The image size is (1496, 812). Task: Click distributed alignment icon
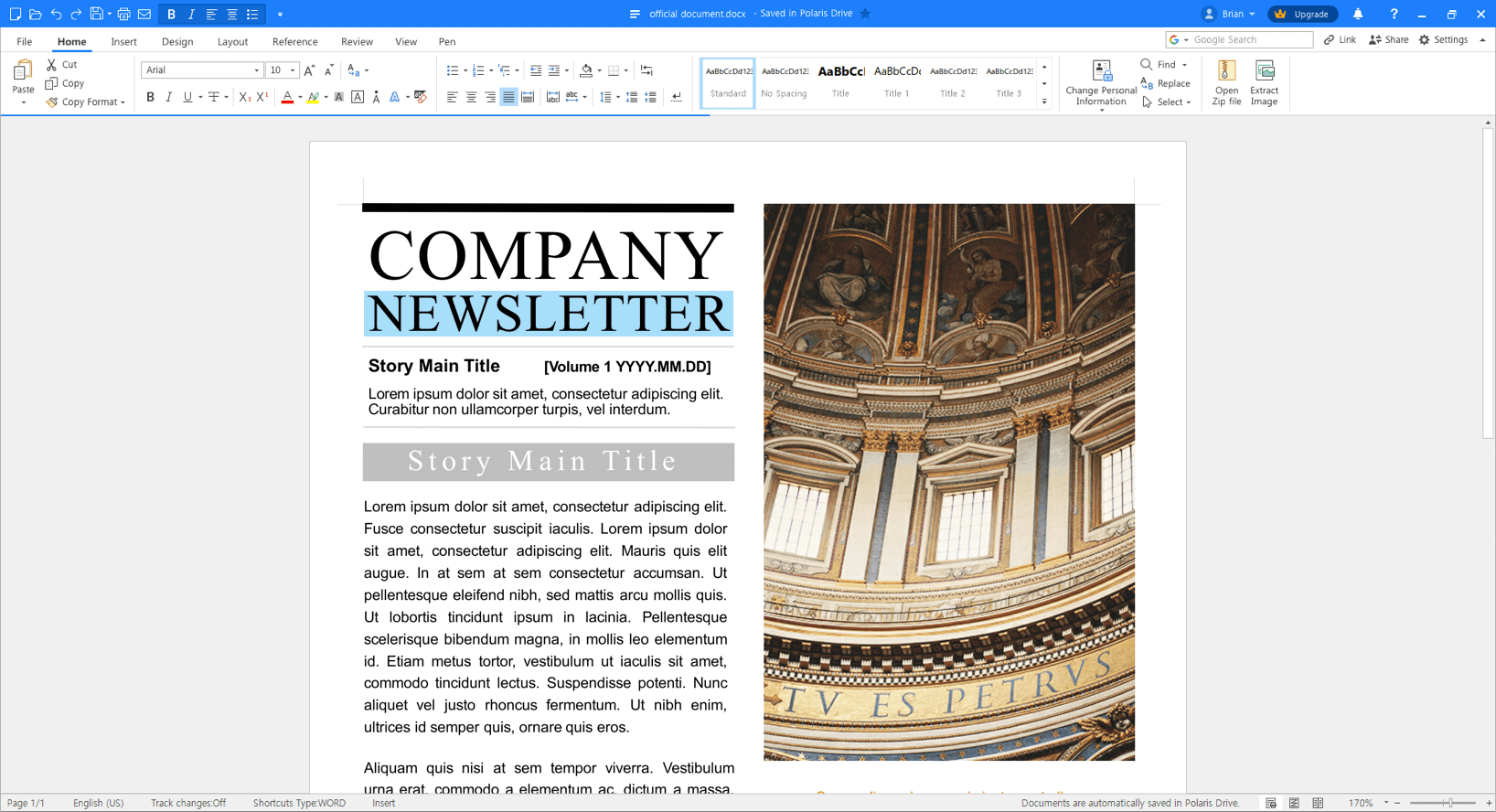528,97
